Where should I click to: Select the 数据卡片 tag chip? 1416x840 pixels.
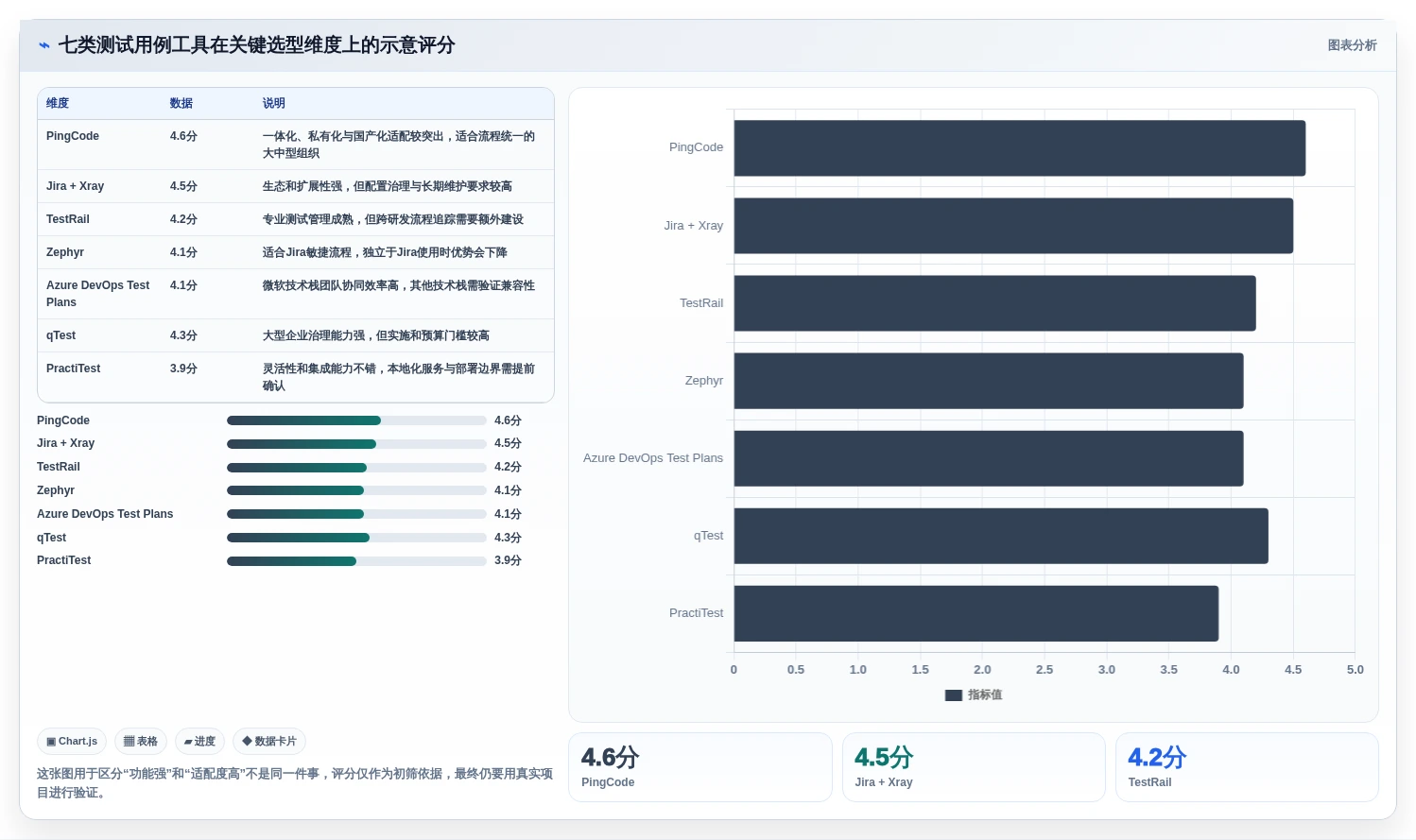269,742
